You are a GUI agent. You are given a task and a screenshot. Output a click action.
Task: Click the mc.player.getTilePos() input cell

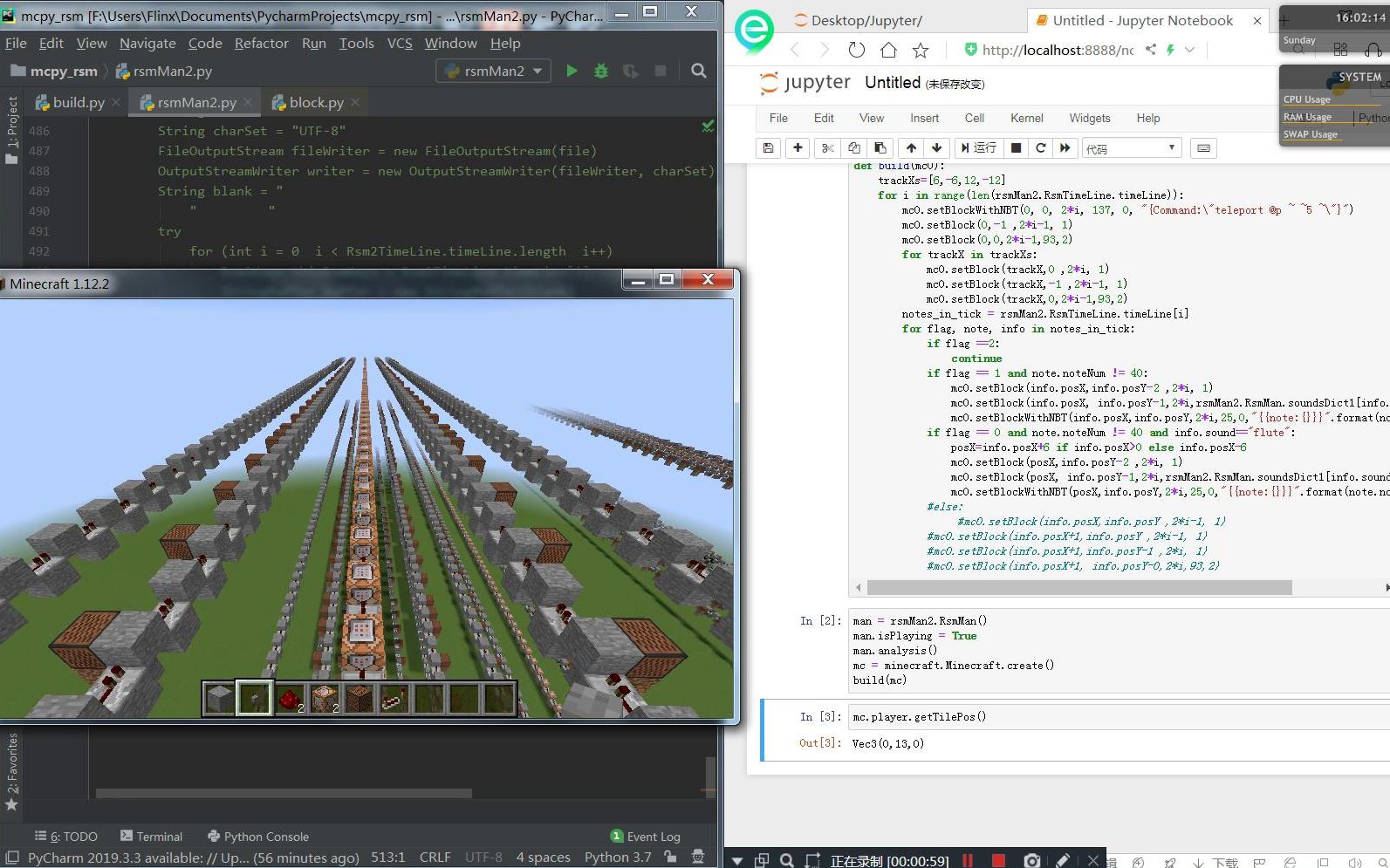pos(1120,717)
